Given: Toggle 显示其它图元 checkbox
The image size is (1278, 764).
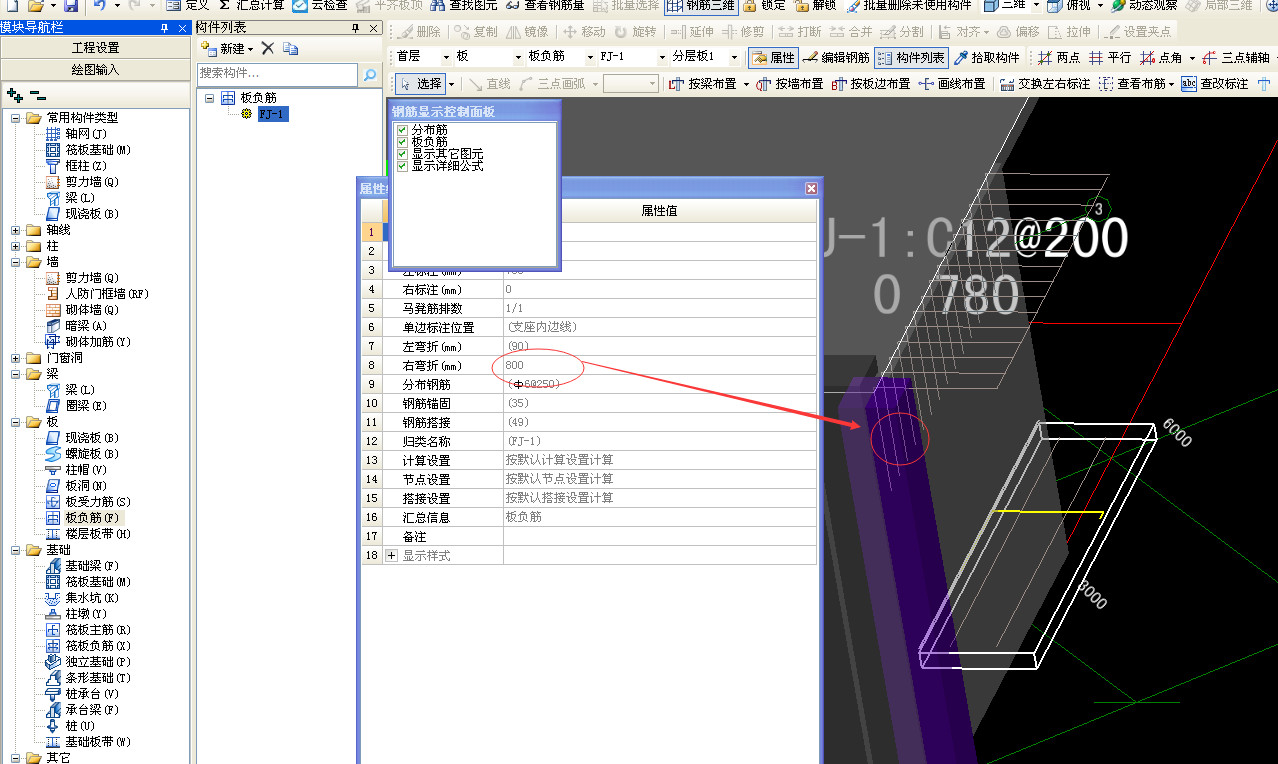Looking at the screenshot, I should [402, 154].
